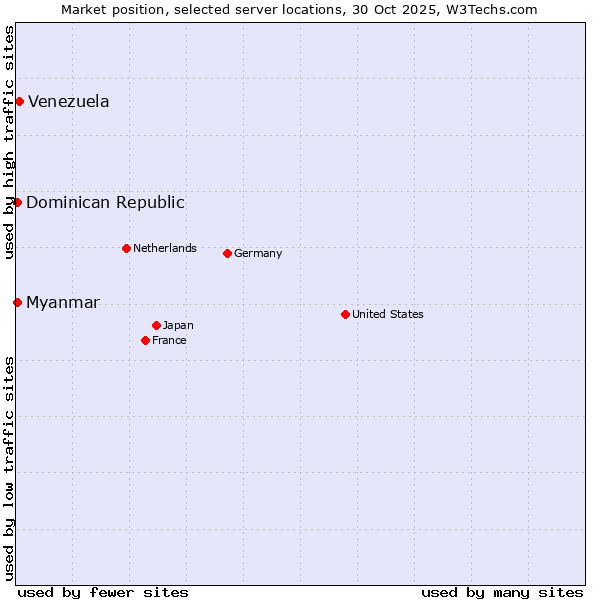Click the 'used by many sites' axis label

502,592
